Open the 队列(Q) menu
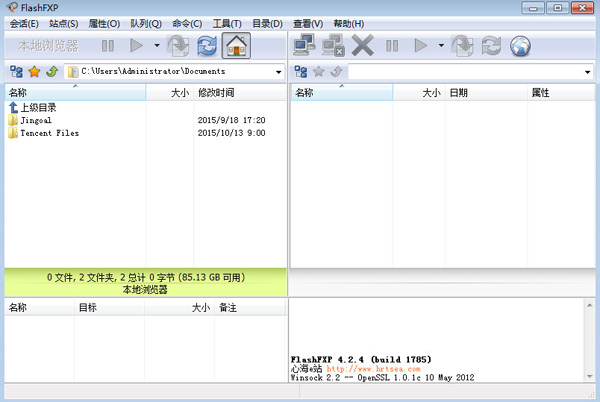This screenshot has width=600, height=402. [146, 23]
